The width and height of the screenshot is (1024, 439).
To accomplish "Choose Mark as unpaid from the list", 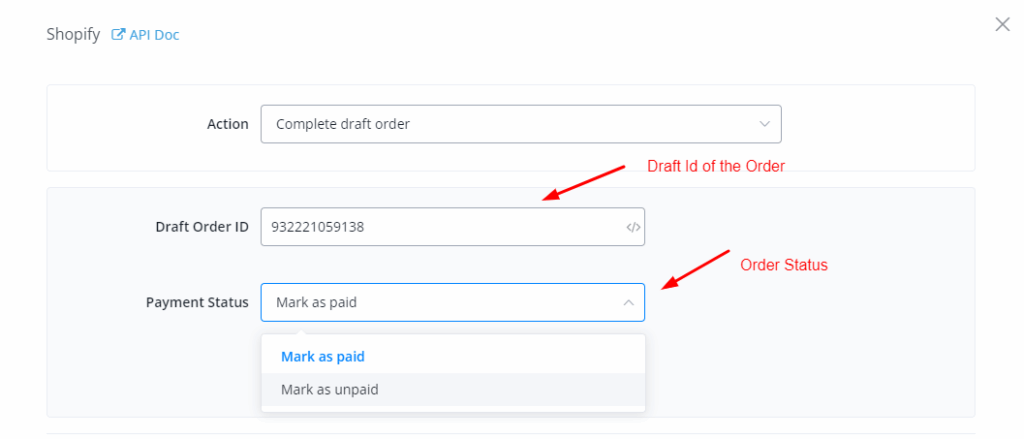I will pyautogui.click(x=330, y=390).
